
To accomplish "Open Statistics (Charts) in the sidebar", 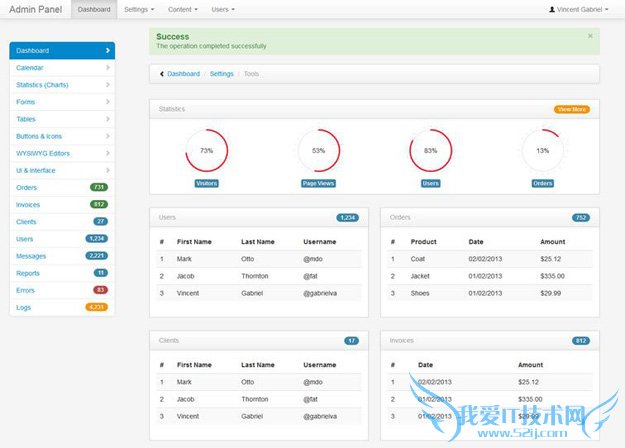I will coord(62,85).
